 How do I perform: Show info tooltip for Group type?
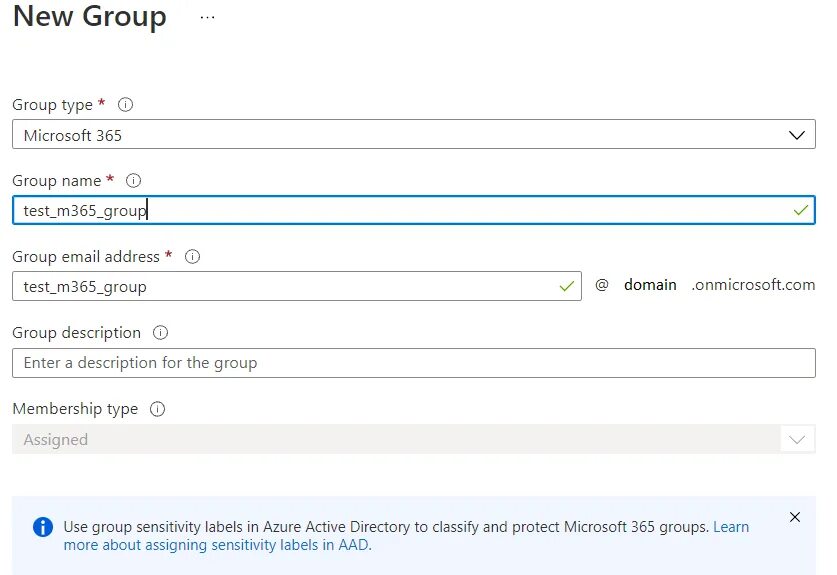[125, 105]
